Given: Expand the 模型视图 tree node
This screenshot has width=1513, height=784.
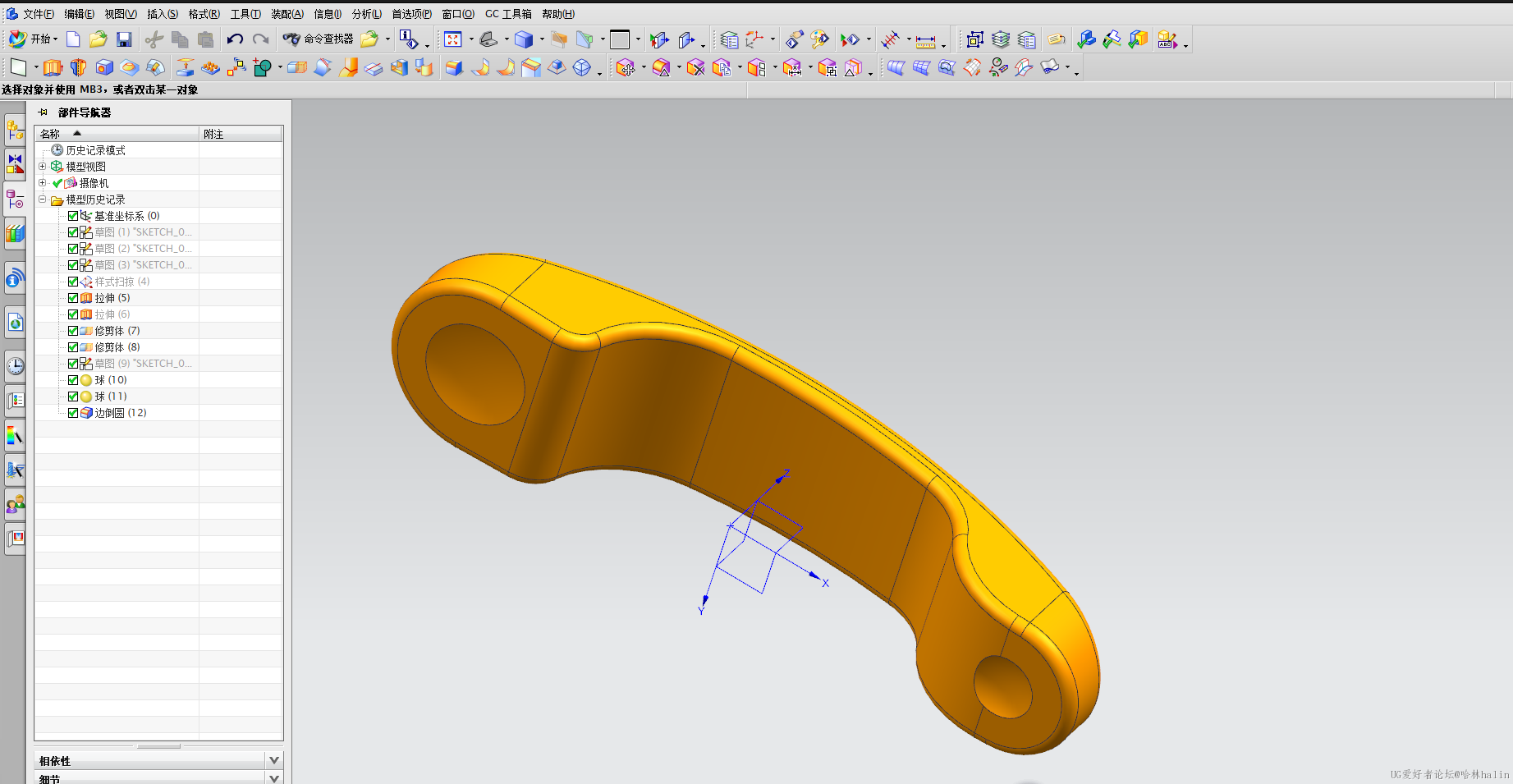Looking at the screenshot, I should click(x=43, y=167).
